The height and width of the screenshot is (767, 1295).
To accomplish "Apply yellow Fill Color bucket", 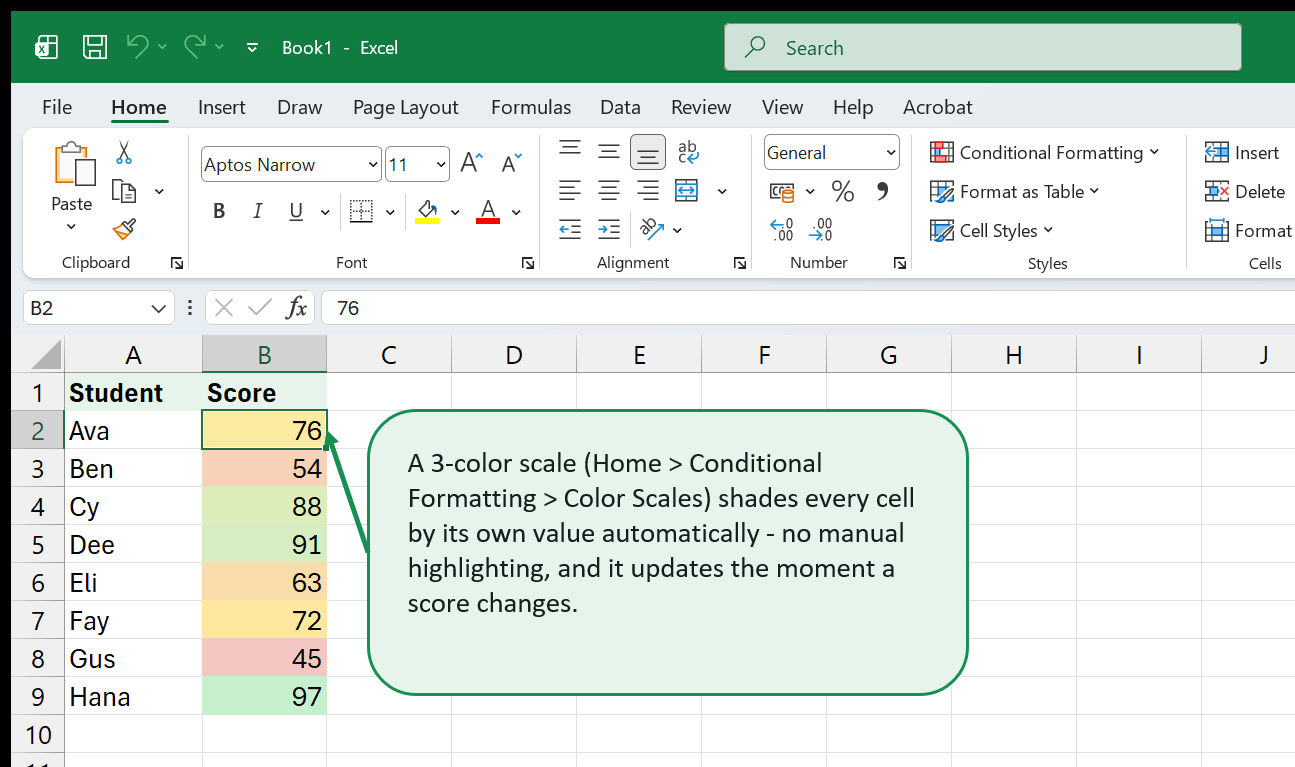I will 427,211.
